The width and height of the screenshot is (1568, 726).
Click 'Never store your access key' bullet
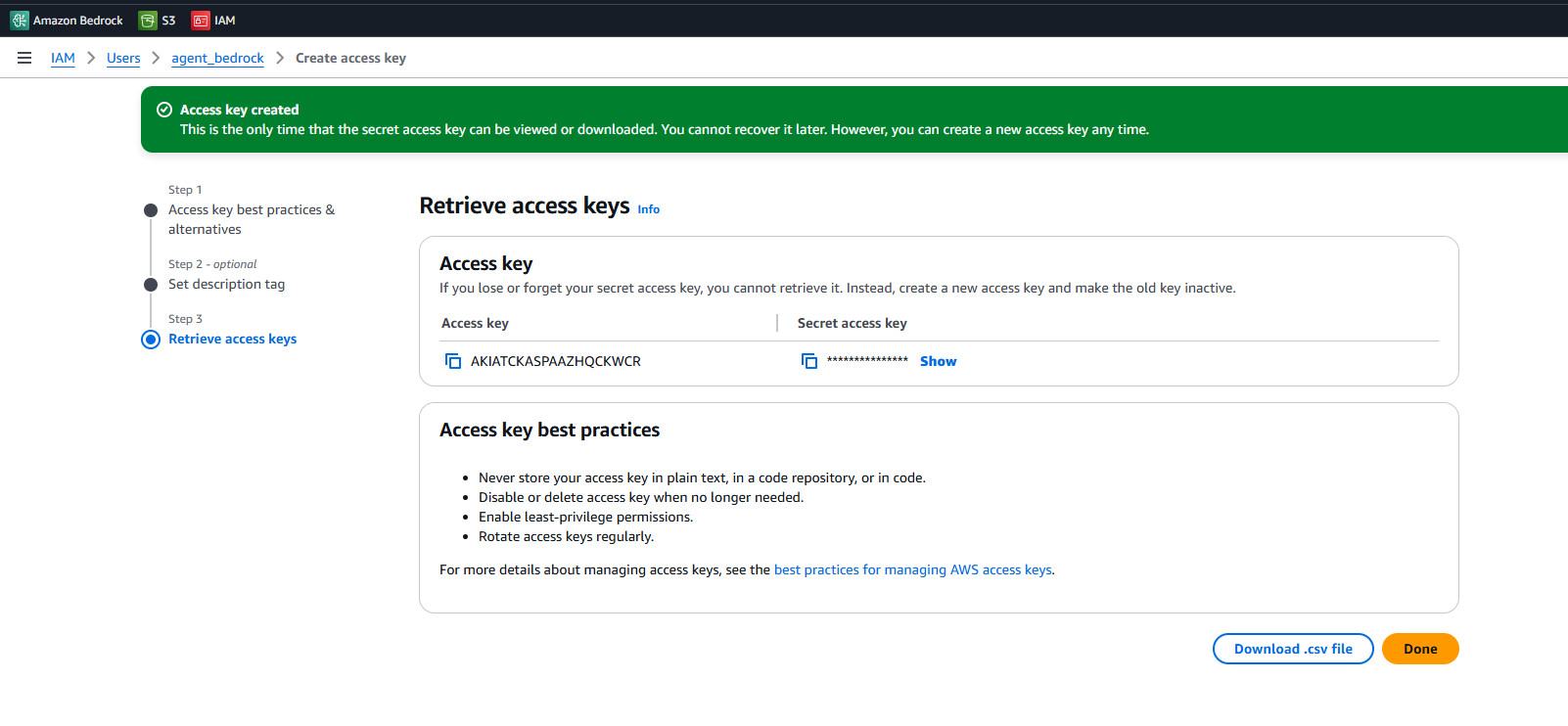tap(702, 477)
